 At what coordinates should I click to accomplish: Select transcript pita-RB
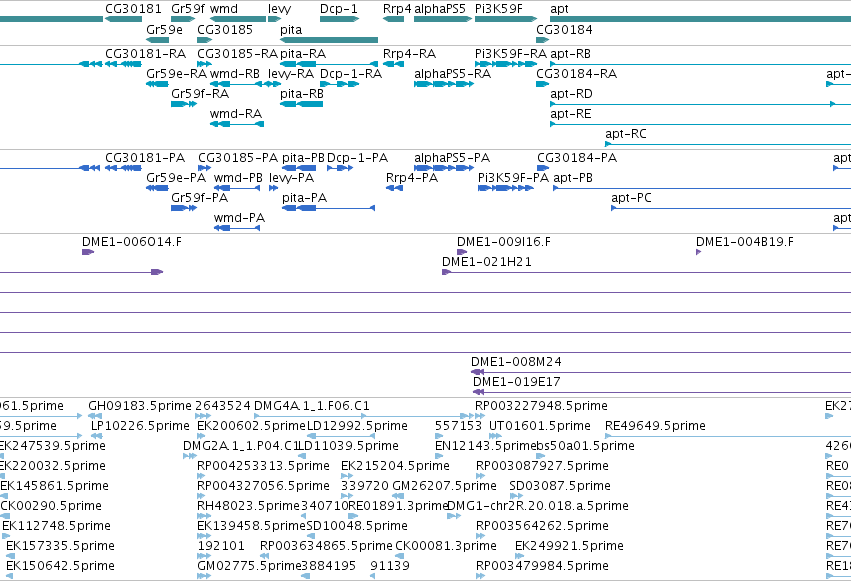[x=302, y=94]
